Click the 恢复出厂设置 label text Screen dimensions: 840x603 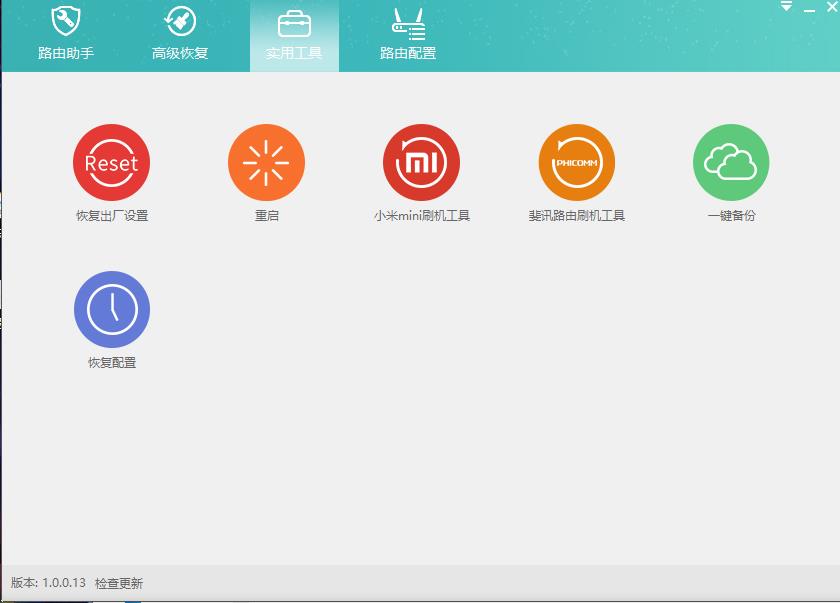(x=110, y=214)
